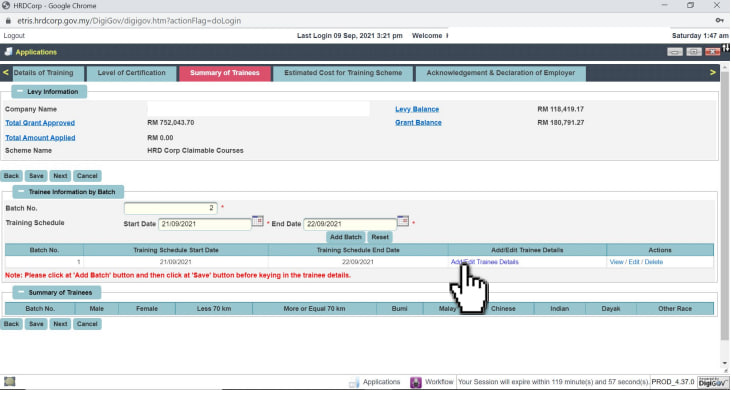Open Estimated Cost for Training Scheme tab
Viewport: 732px width, 396px height.
pyautogui.click(x=343, y=73)
